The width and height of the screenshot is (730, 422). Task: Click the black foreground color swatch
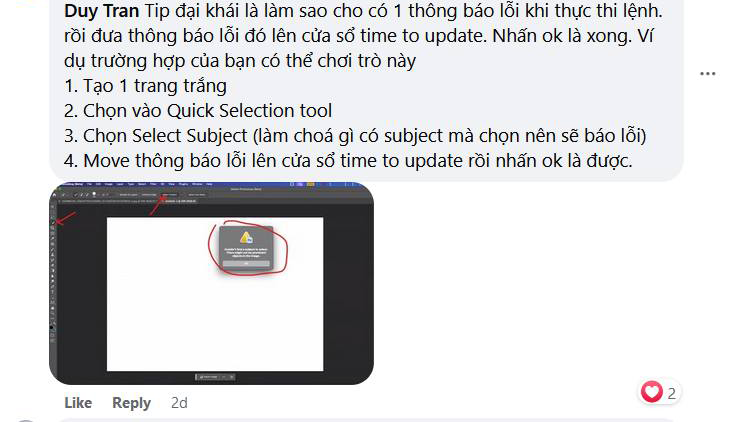coord(52,328)
